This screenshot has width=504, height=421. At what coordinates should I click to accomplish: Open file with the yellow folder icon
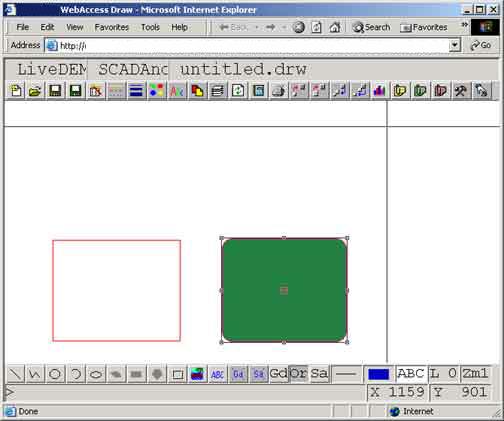[x=35, y=91]
